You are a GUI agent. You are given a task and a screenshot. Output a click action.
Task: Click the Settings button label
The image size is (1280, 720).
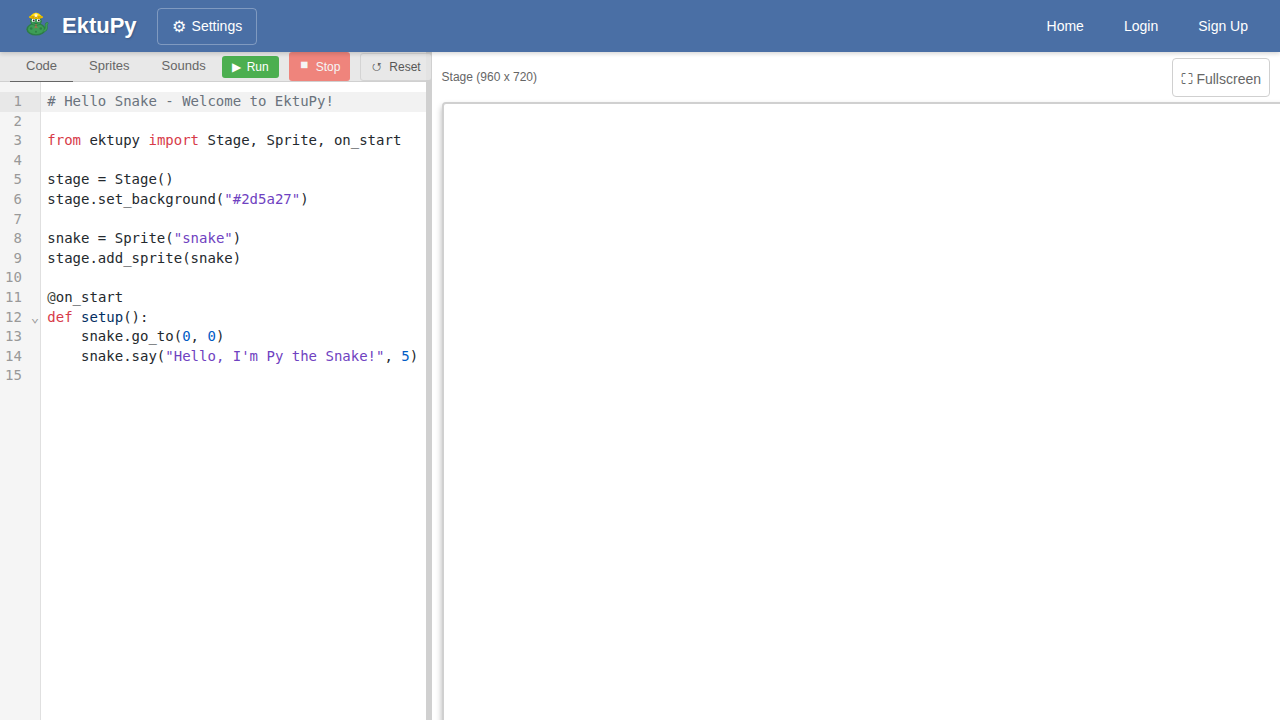coord(216,26)
